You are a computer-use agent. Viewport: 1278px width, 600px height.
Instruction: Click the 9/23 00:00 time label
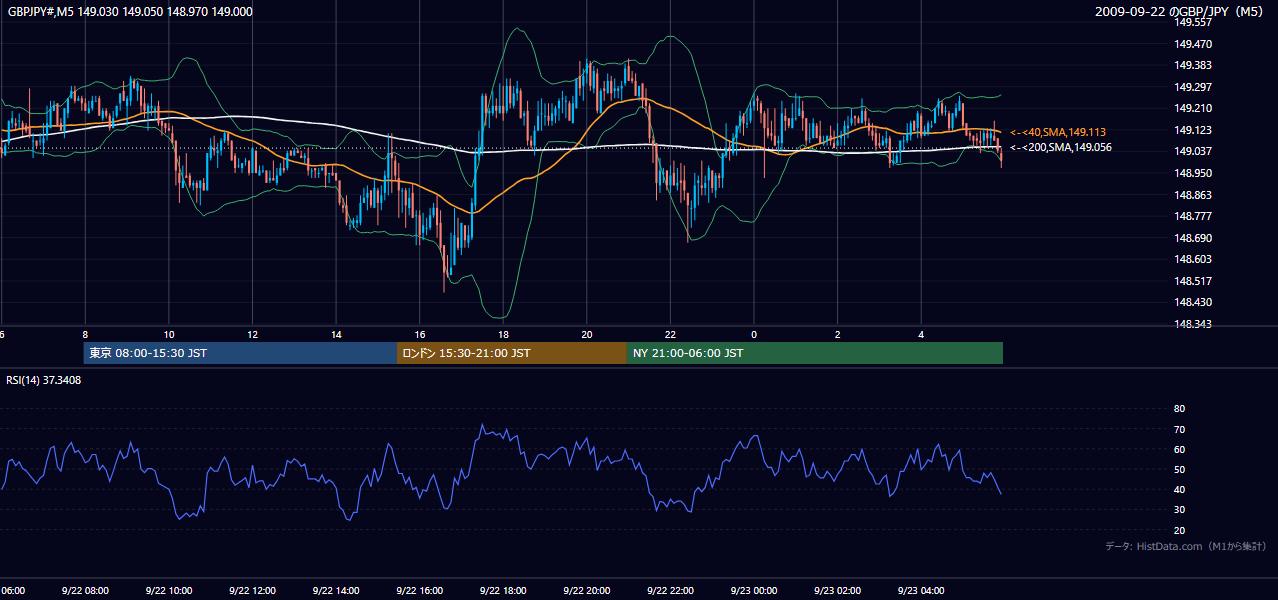point(754,591)
